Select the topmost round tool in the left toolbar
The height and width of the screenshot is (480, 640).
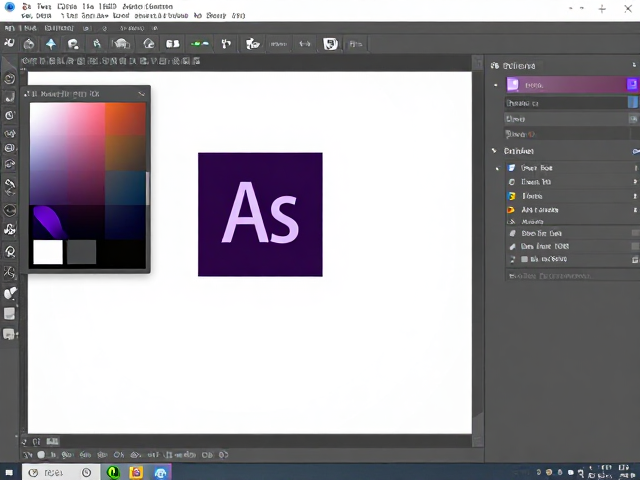(x=9, y=78)
